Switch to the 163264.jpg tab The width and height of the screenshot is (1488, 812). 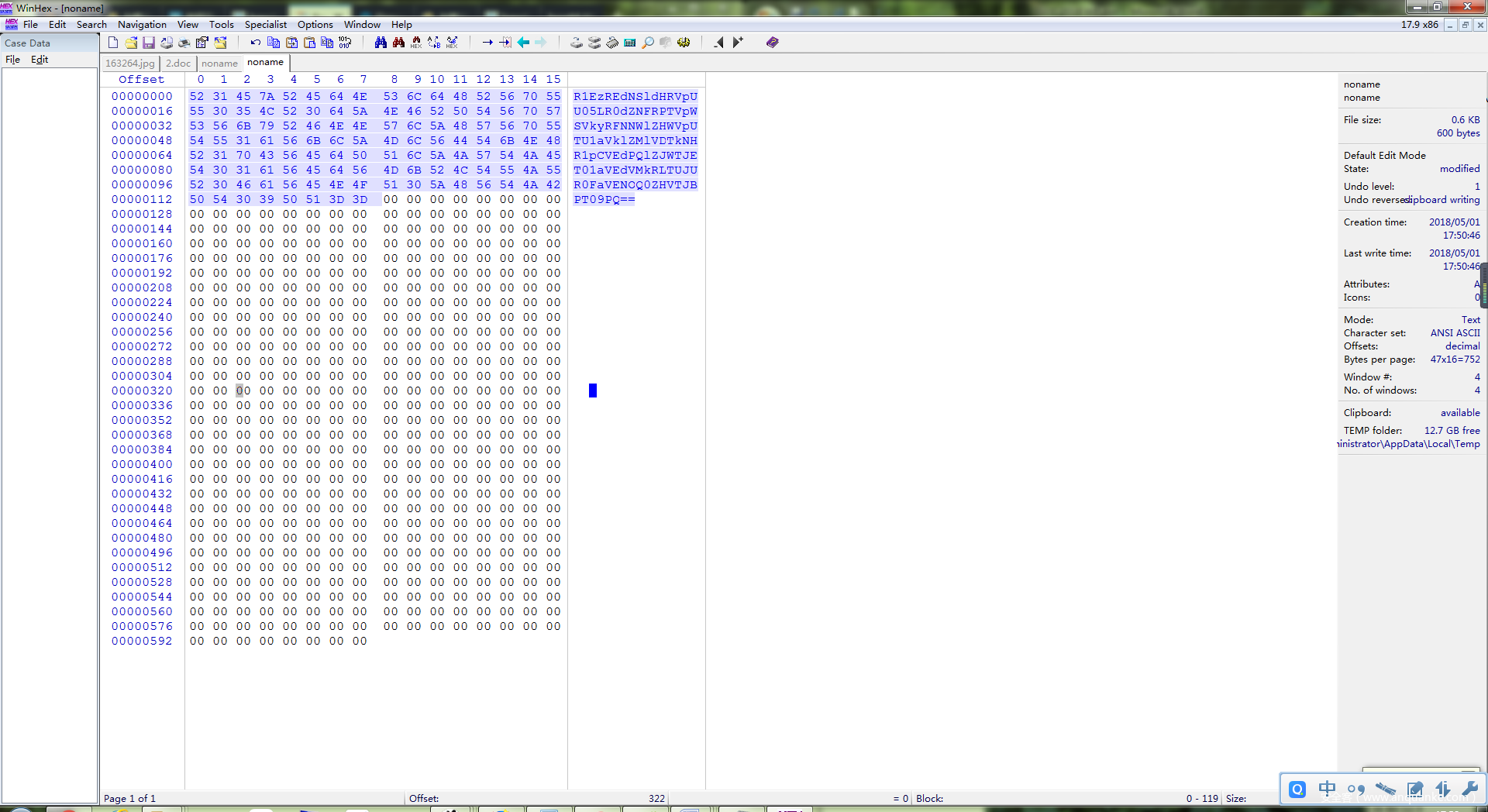(x=130, y=64)
